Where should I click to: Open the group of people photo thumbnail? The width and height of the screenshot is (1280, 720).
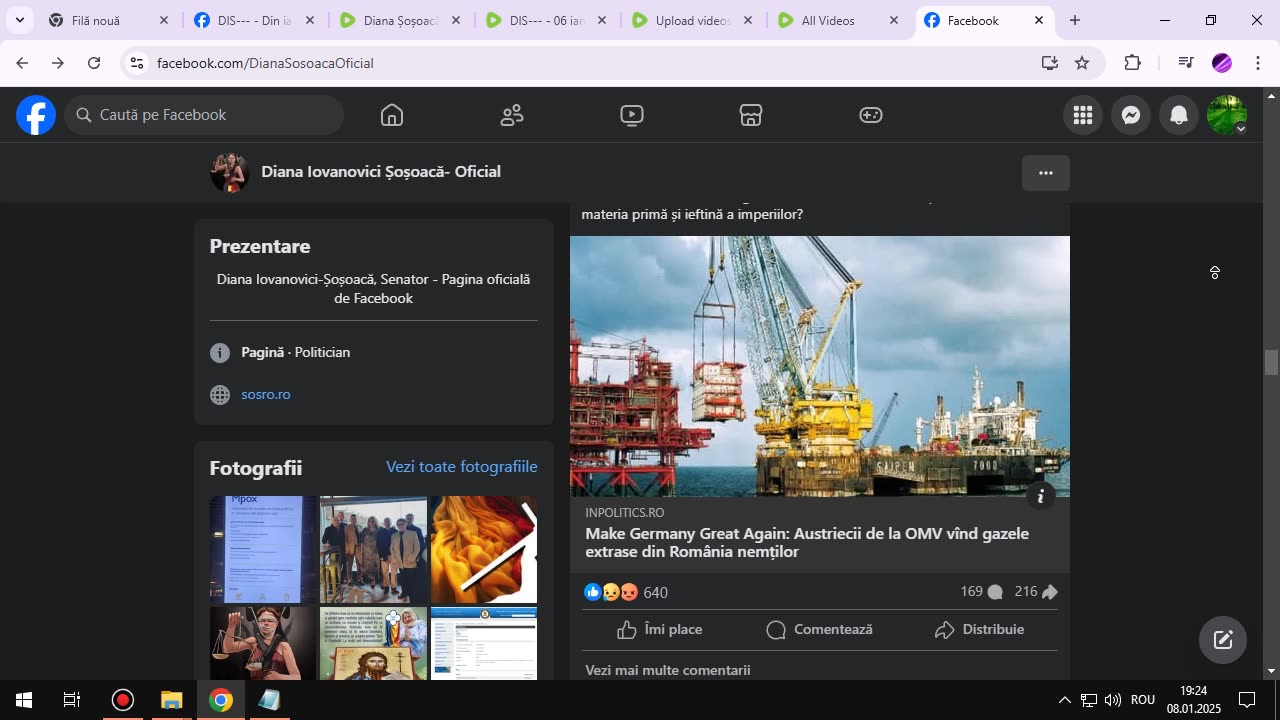pyautogui.click(x=373, y=549)
